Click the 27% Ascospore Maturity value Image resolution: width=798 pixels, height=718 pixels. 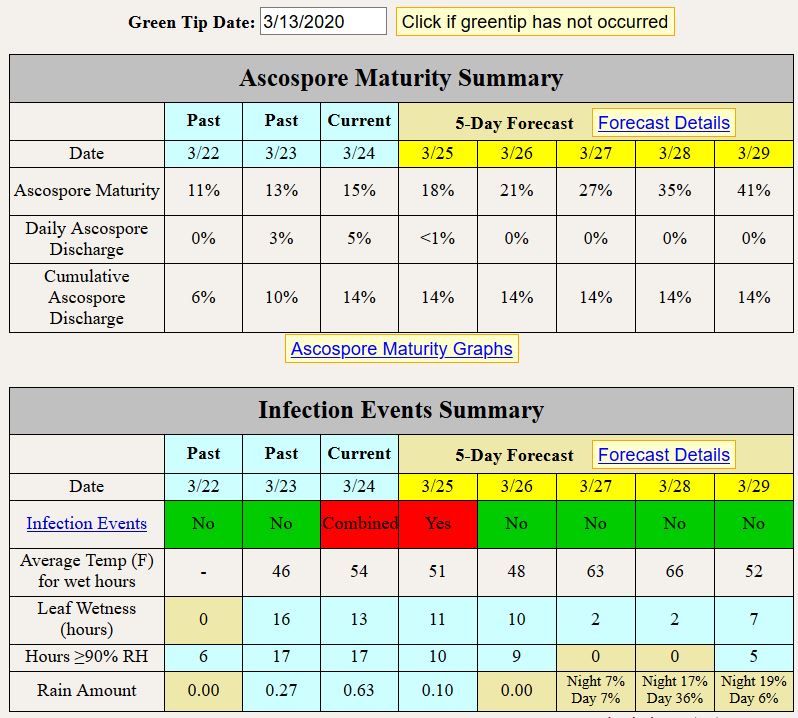click(595, 191)
